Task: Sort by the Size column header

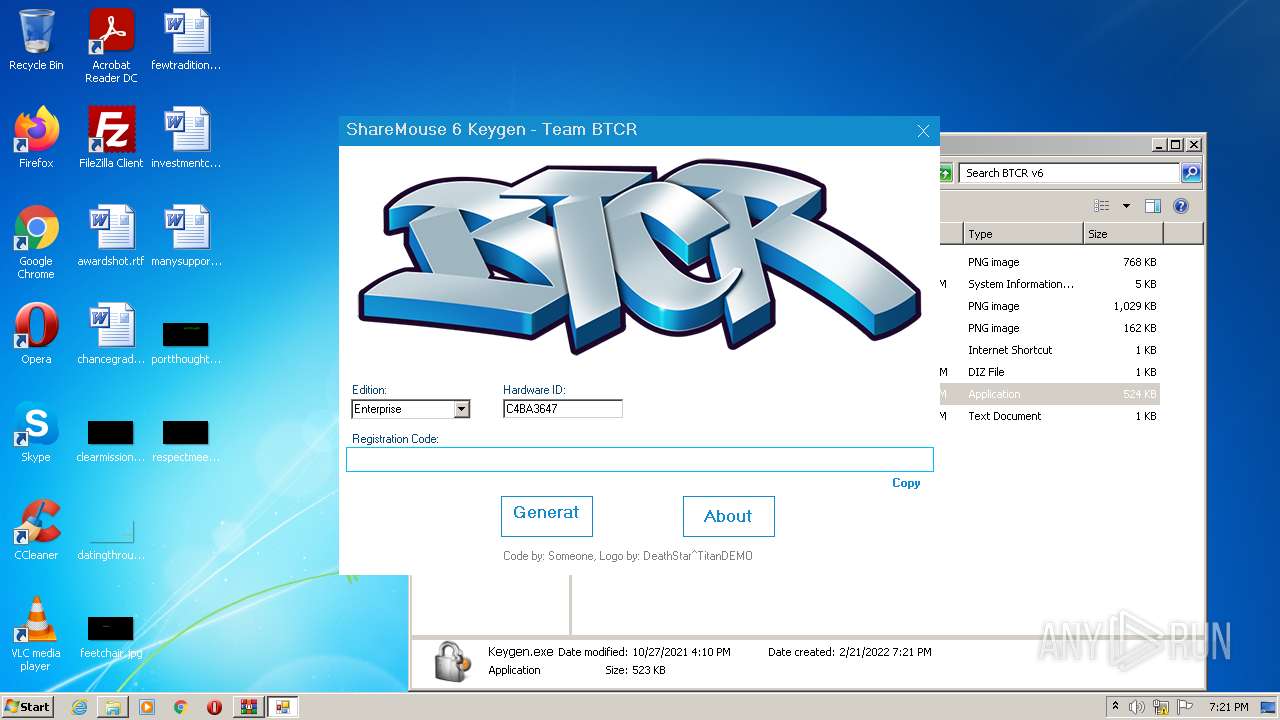Action: (1123, 234)
